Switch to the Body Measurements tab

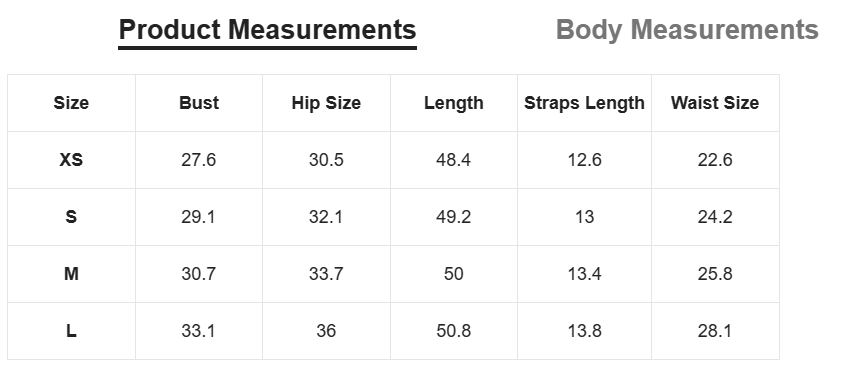(687, 30)
